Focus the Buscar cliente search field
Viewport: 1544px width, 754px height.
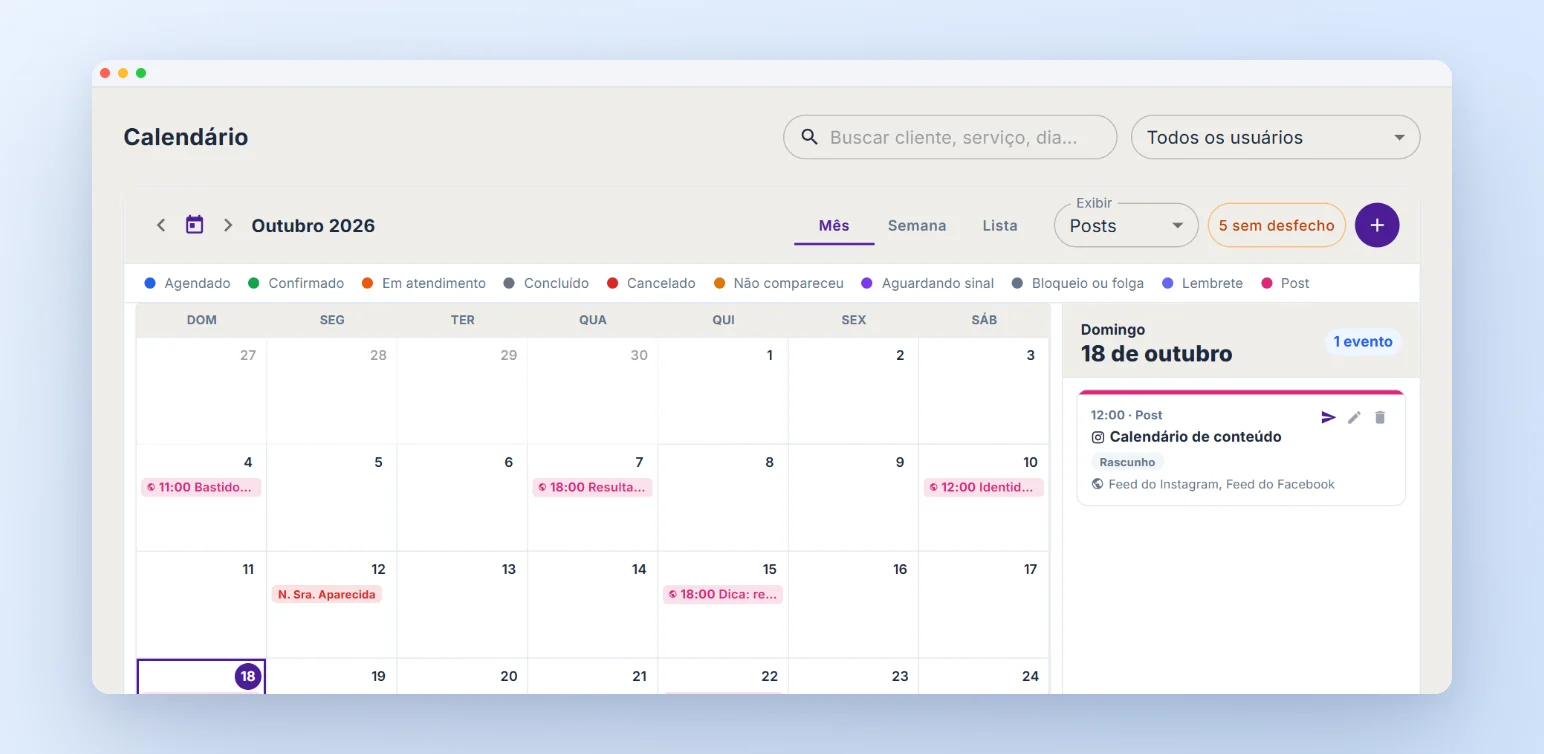950,137
